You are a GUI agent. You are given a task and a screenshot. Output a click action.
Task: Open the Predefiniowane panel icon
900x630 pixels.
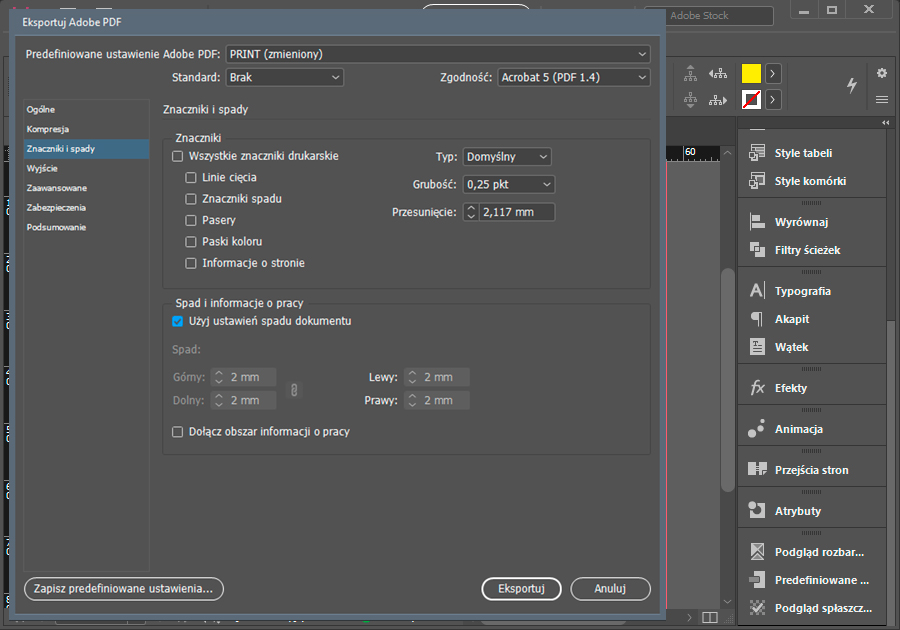[757, 580]
